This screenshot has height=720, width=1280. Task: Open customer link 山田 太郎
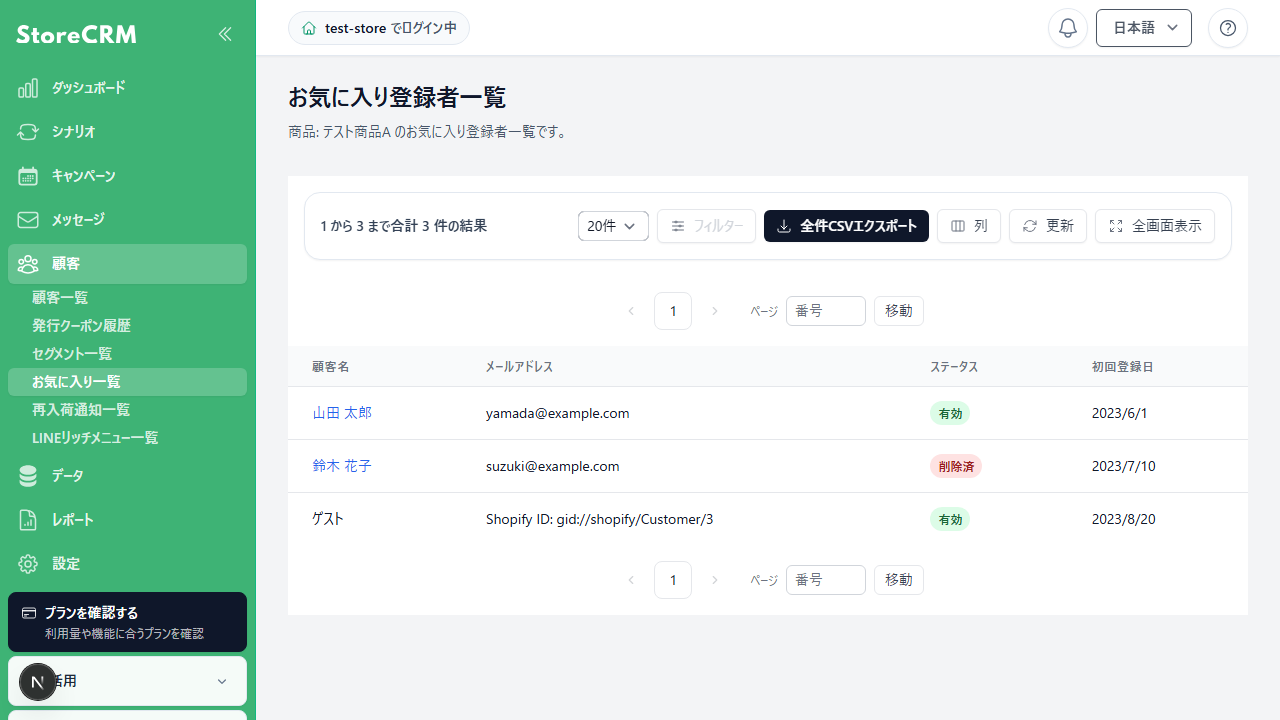[342, 413]
